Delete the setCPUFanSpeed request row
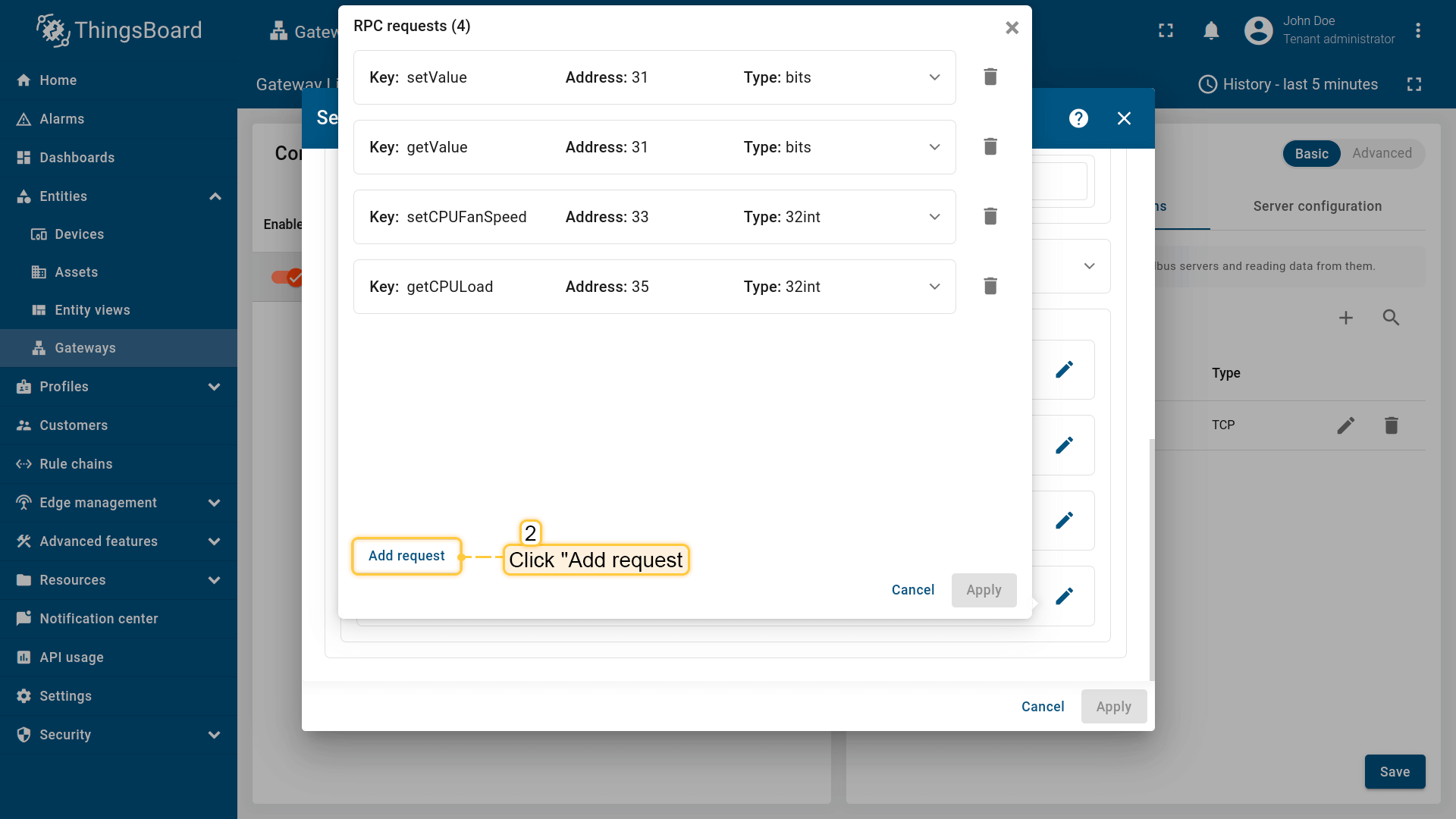Screen dimensions: 1456x819 click(x=990, y=217)
